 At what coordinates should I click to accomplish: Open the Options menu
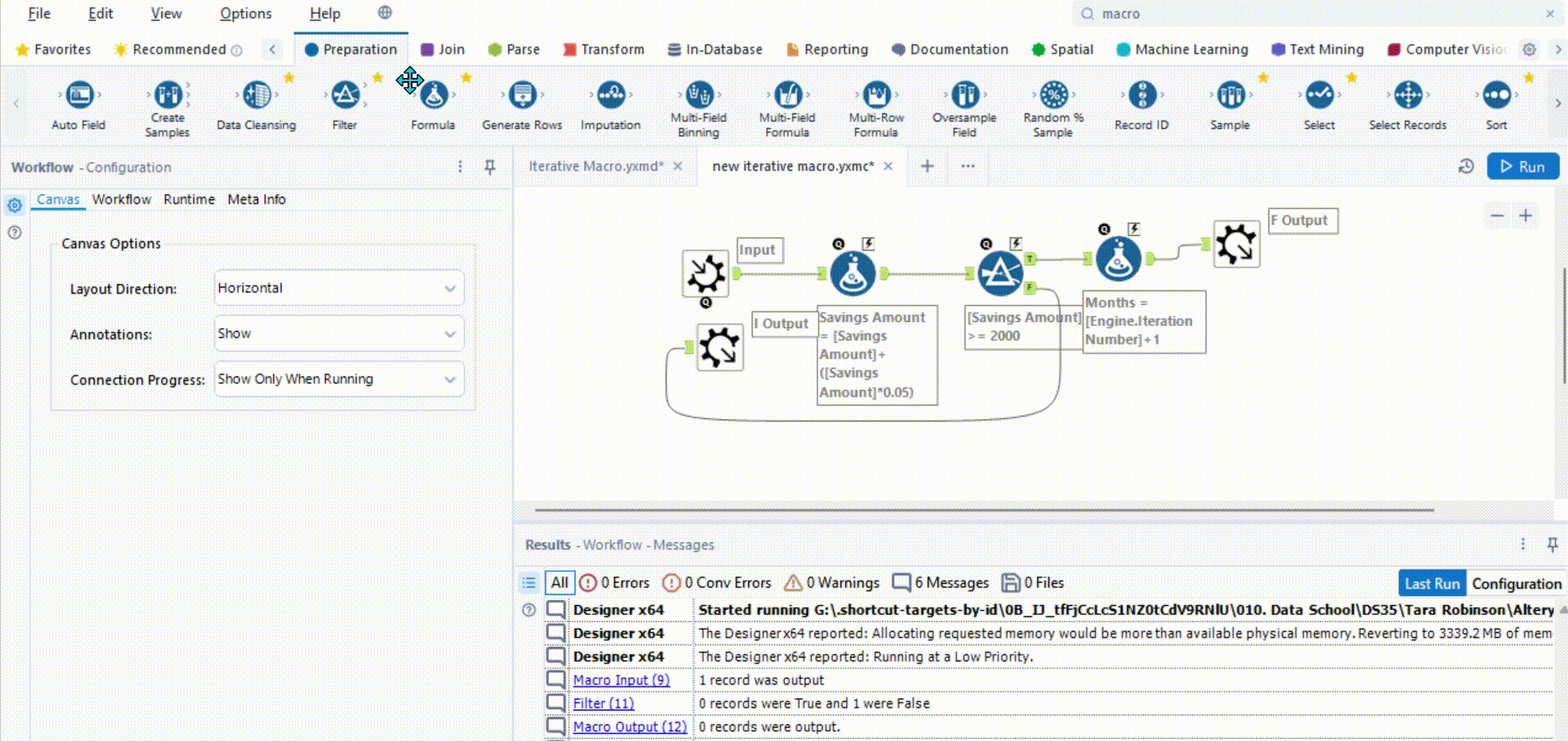pyautogui.click(x=245, y=14)
